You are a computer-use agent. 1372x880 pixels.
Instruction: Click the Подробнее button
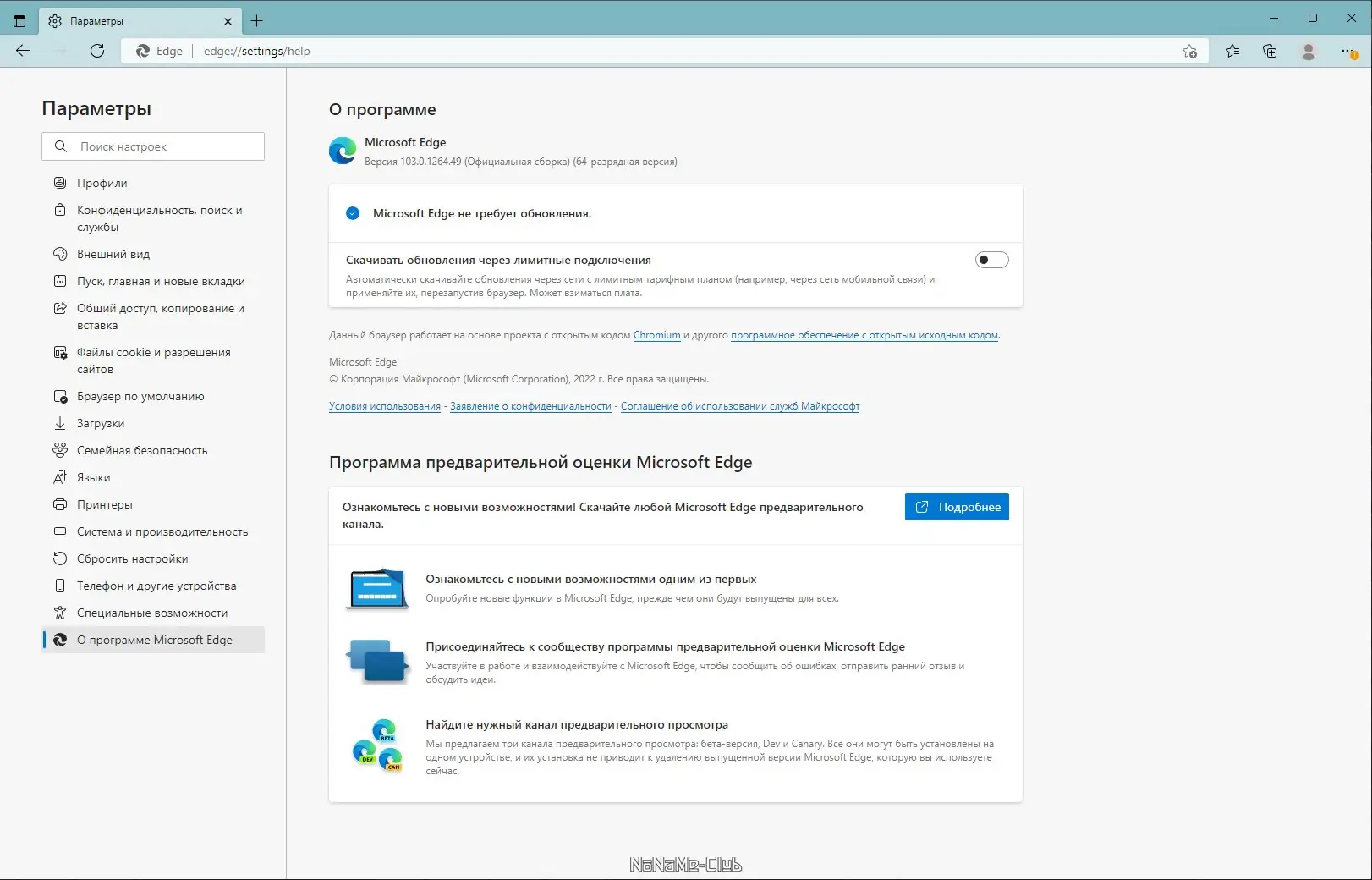tap(957, 507)
